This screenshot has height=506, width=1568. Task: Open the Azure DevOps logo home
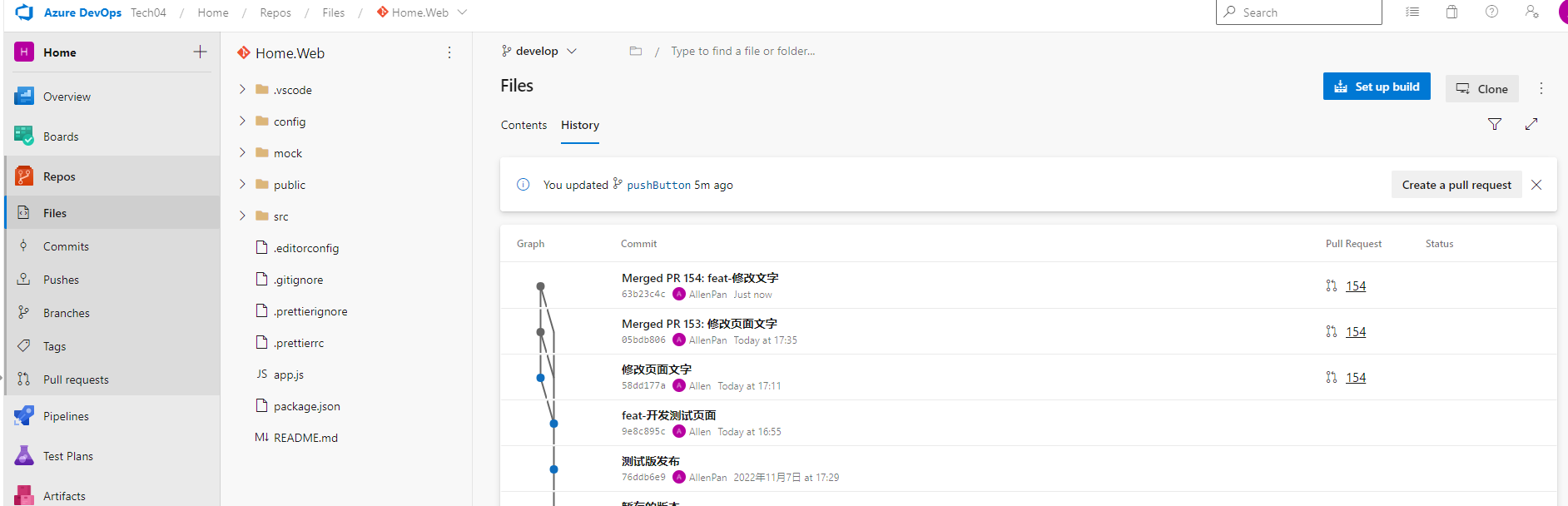(x=24, y=12)
